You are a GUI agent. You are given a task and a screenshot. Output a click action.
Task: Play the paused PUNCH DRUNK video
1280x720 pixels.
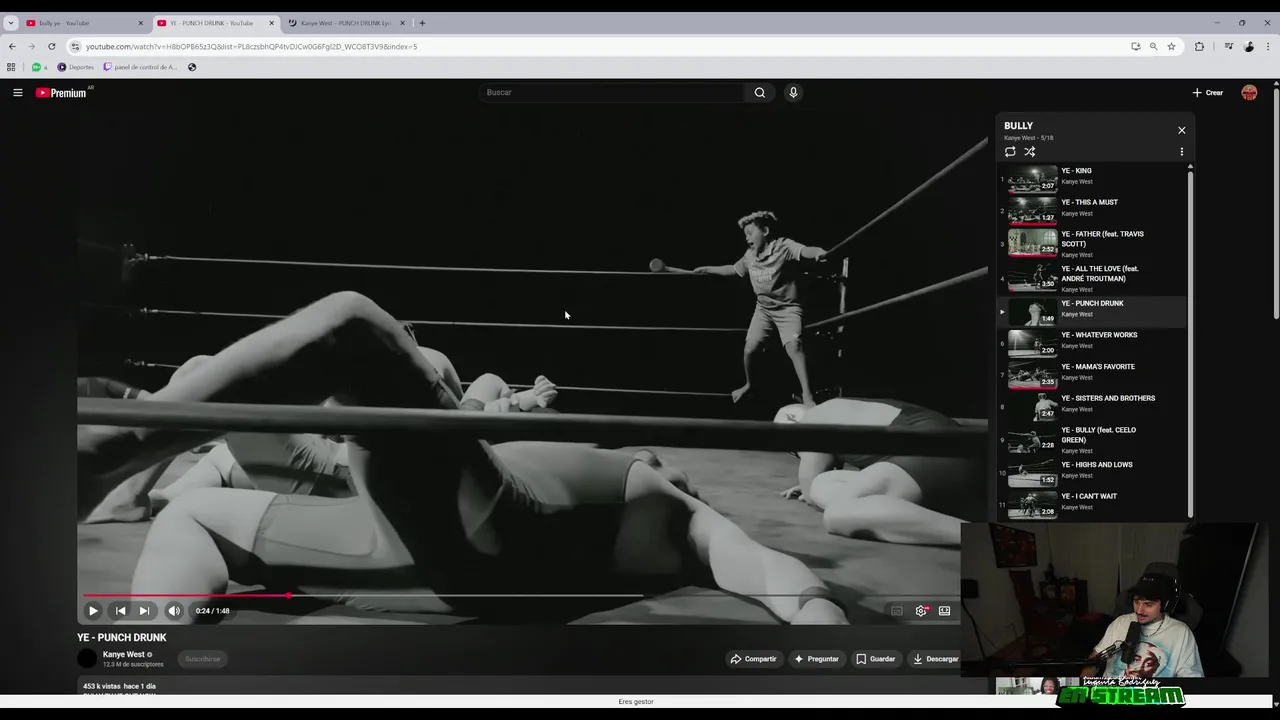[93, 611]
